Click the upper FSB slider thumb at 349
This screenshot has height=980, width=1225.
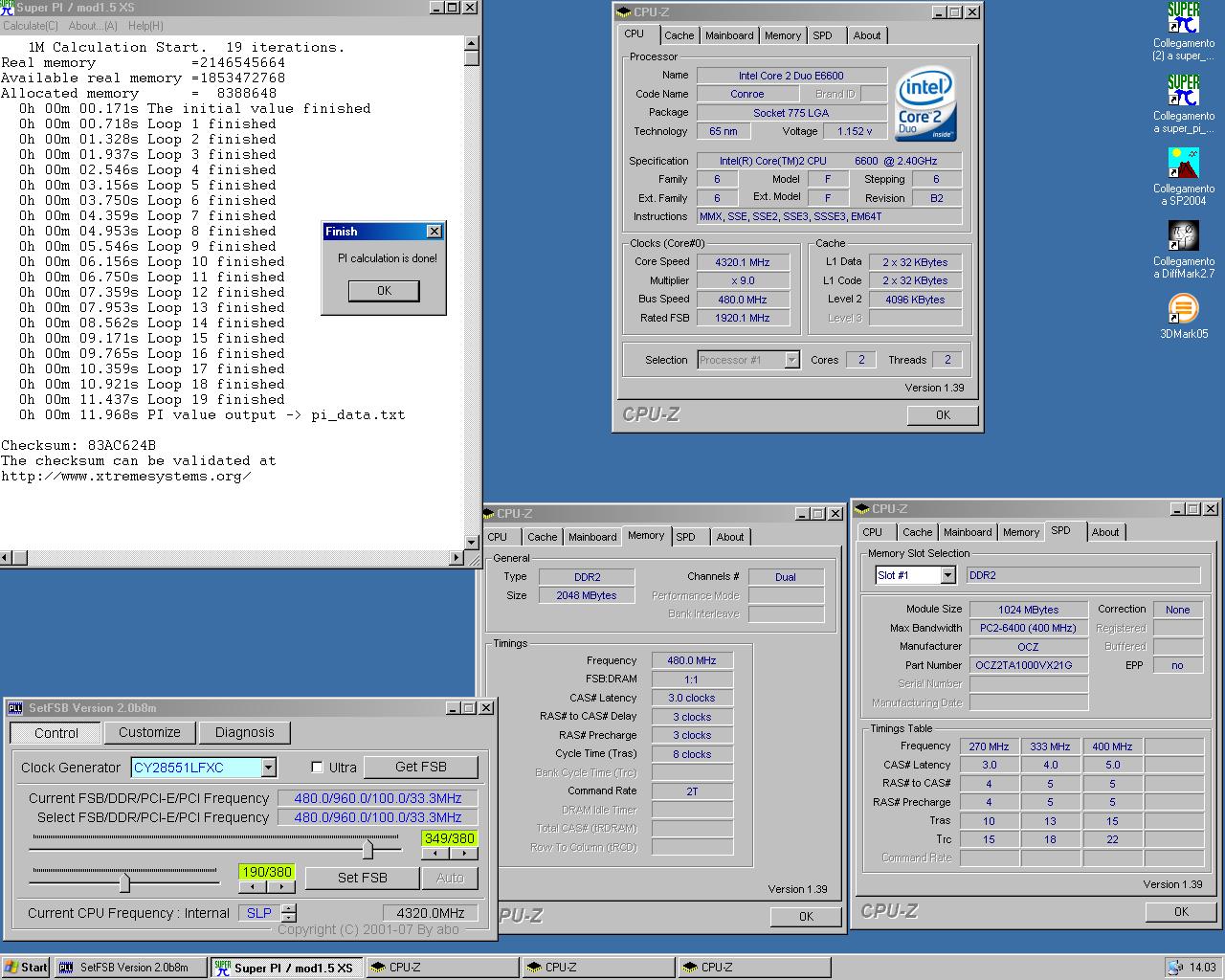[x=368, y=848]
